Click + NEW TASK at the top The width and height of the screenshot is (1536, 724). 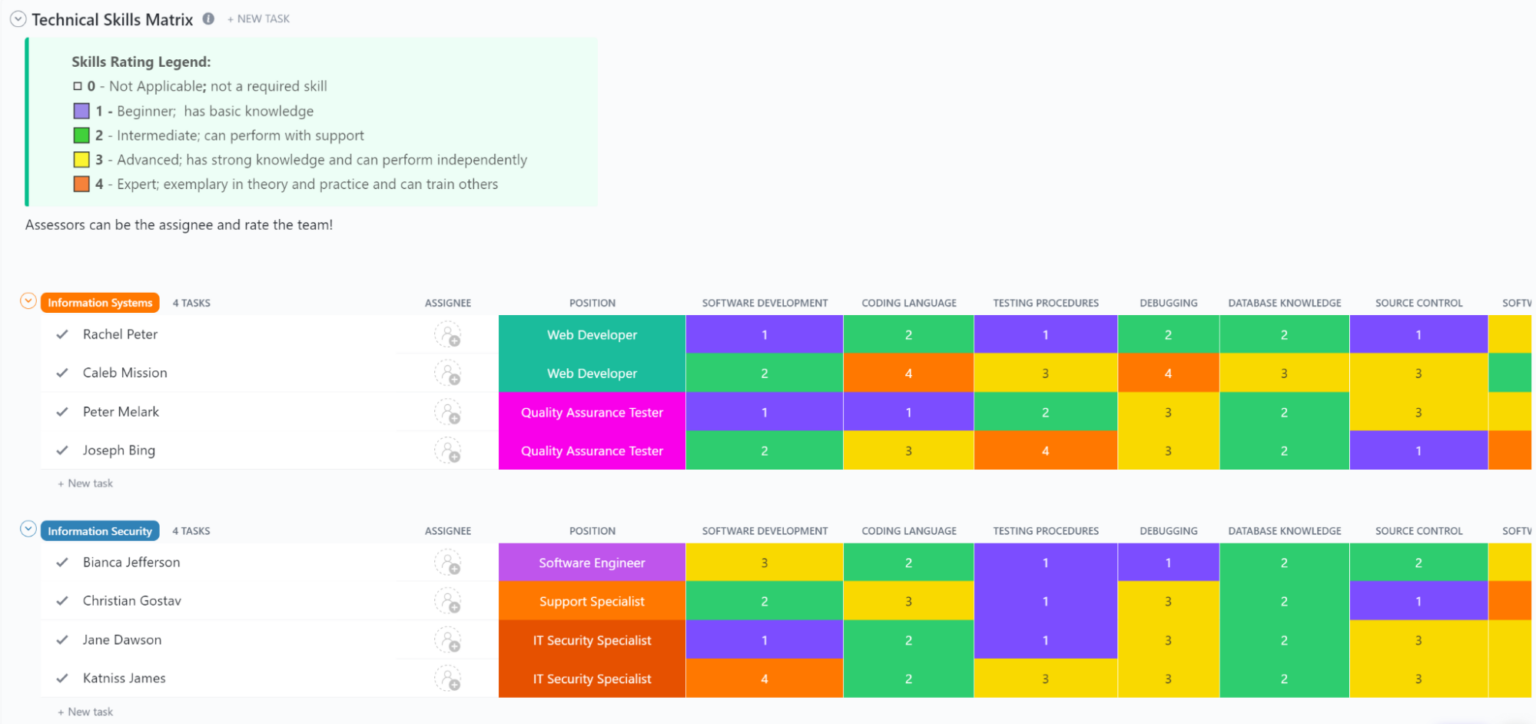click(259, 18)
